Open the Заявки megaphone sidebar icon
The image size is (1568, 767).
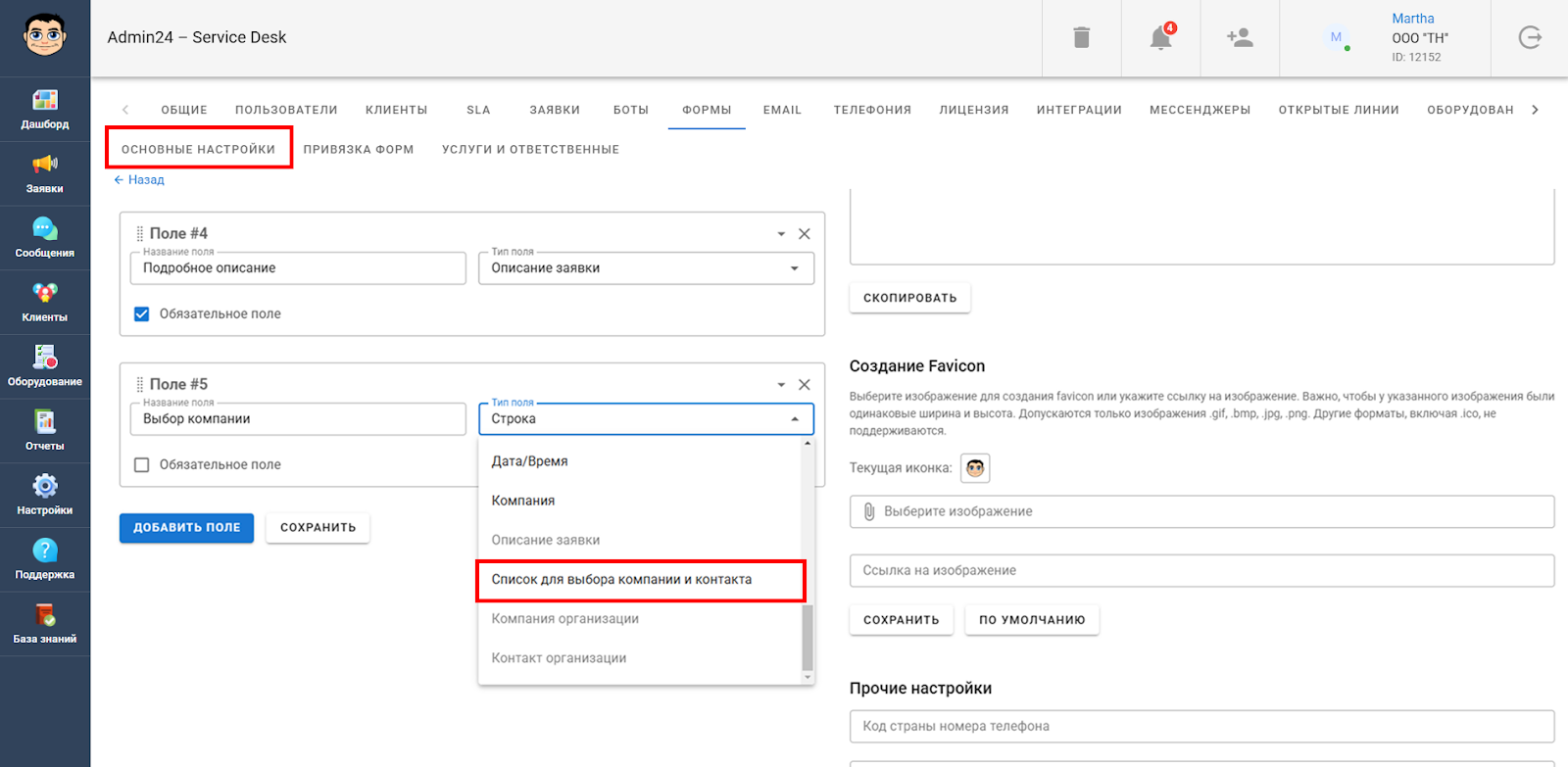44,173
